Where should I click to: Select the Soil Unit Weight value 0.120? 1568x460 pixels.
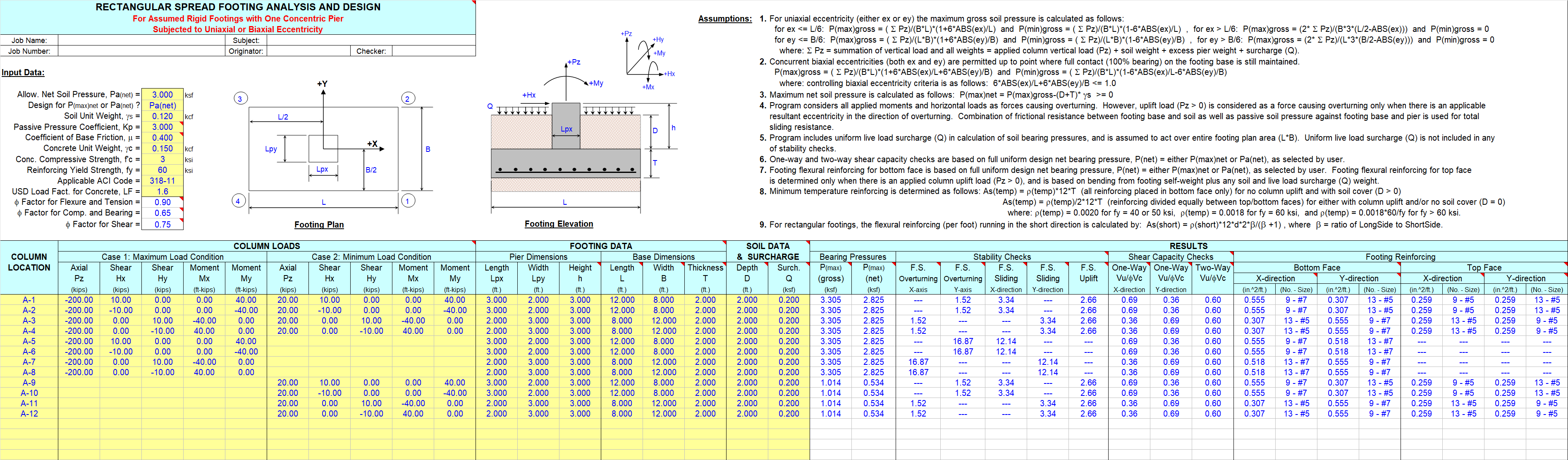163,116
